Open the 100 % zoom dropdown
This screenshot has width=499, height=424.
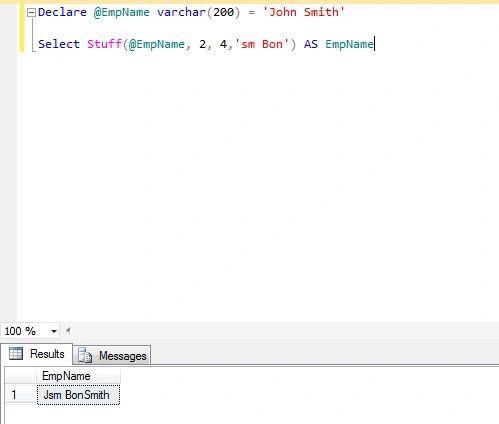point(54,331)
